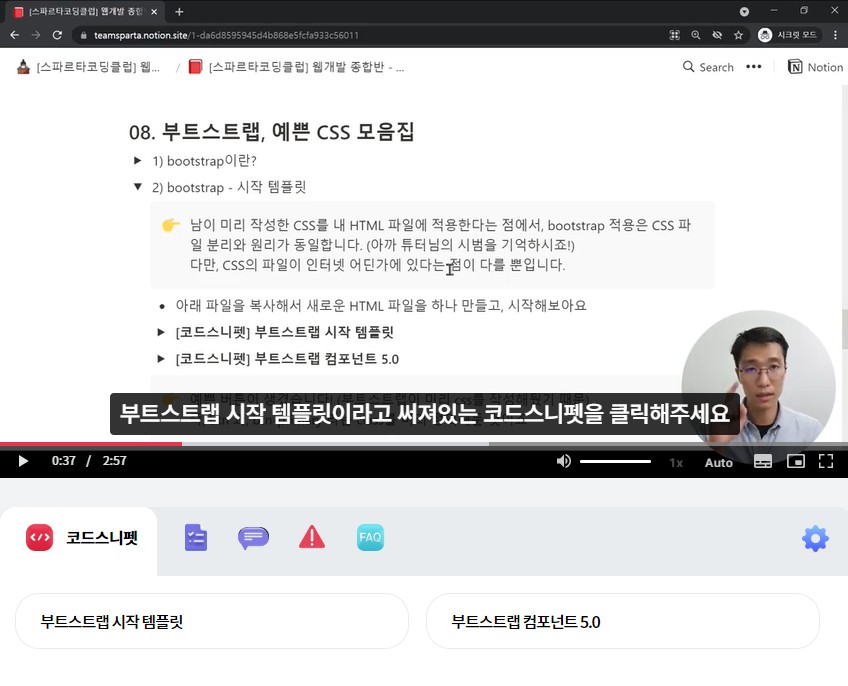Click the 2:57 total duration text
The image size is (848, 686).
[x=115, y=461]
